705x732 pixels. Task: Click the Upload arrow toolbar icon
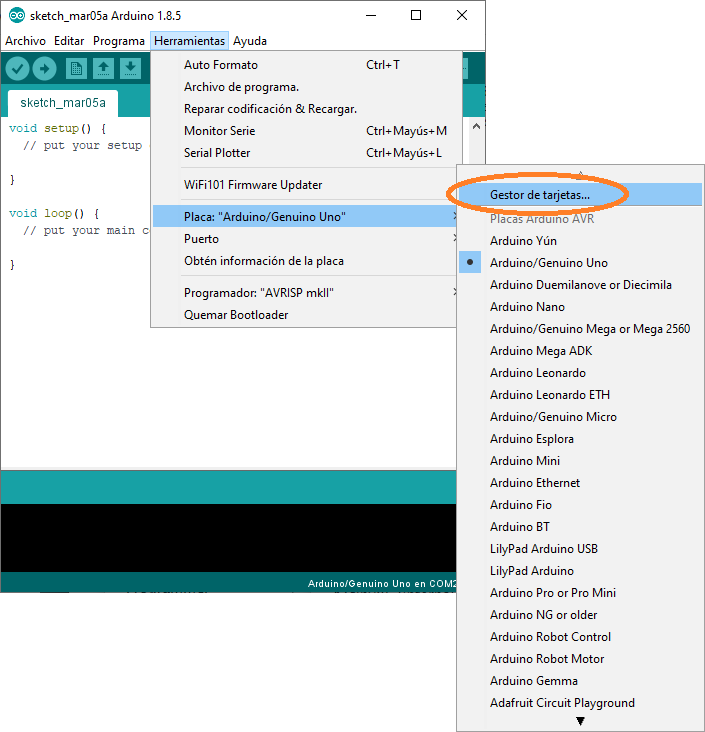pyautogui.click(x=44, y=69)
